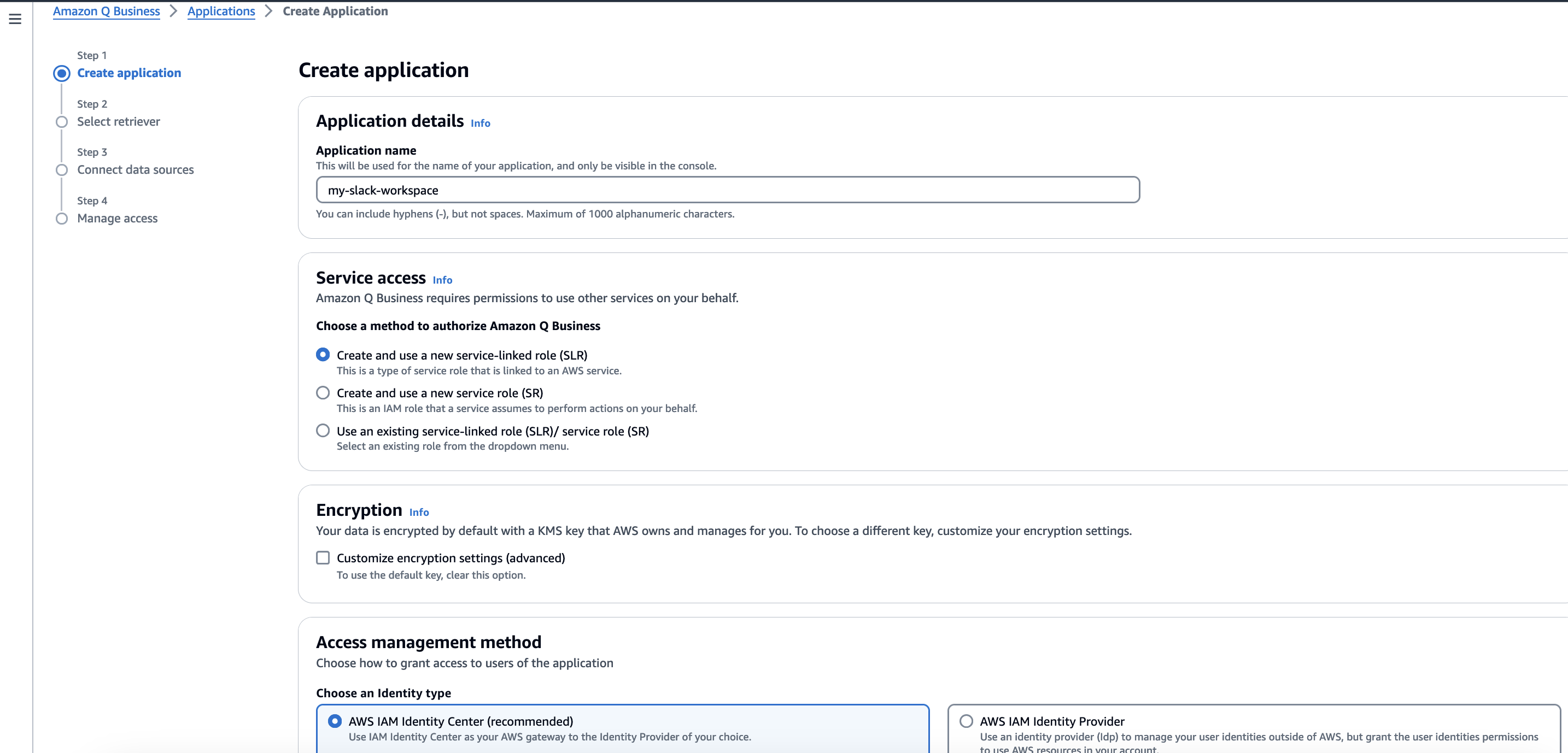Screen dimensions: 1568x753
Task: Click Manage access step label
Action: [117, 219]
